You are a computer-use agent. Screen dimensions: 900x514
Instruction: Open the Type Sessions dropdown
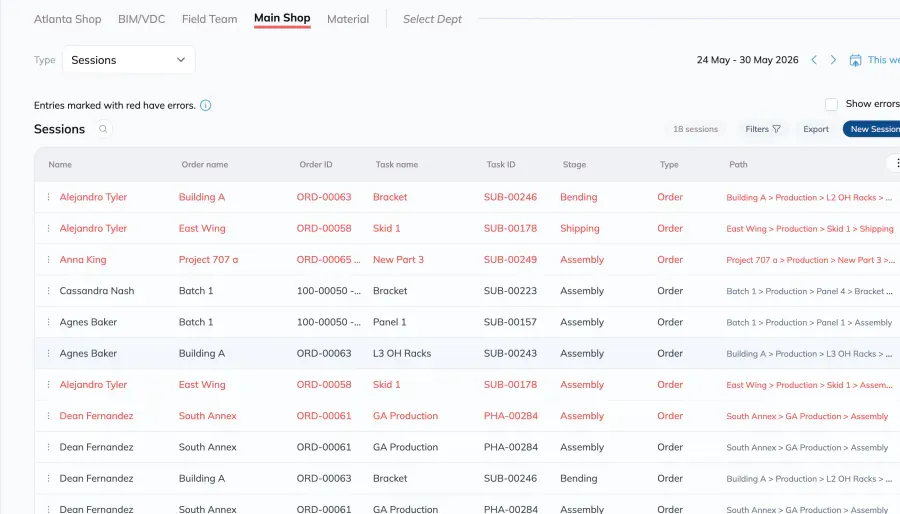point(129,60)
